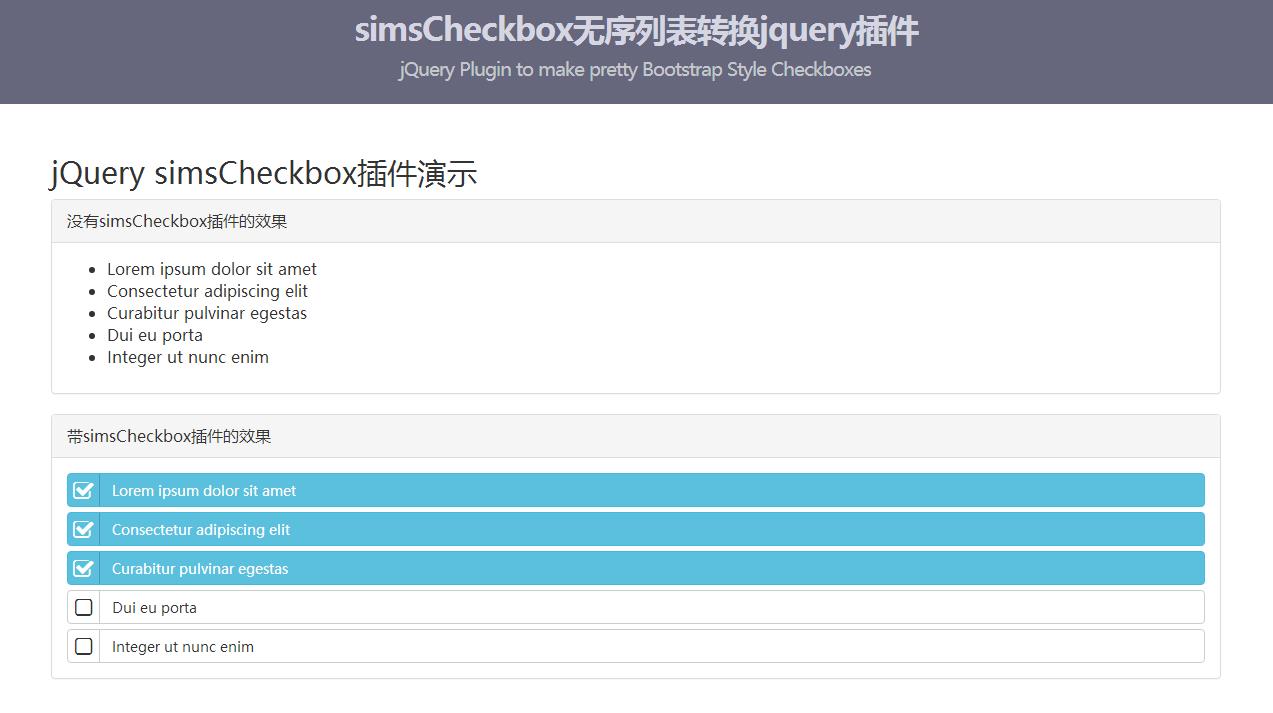Screen dimensions: 1273x713
Task: Click the 'jQuery Plugin to make pretty Bootstrap Style Checkboxes' subtitle
Action: coord(635,69)
